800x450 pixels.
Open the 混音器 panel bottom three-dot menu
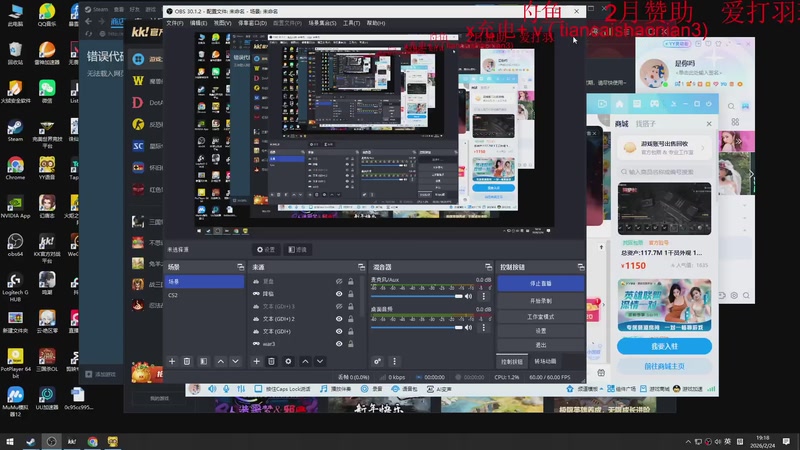[394, 361]
